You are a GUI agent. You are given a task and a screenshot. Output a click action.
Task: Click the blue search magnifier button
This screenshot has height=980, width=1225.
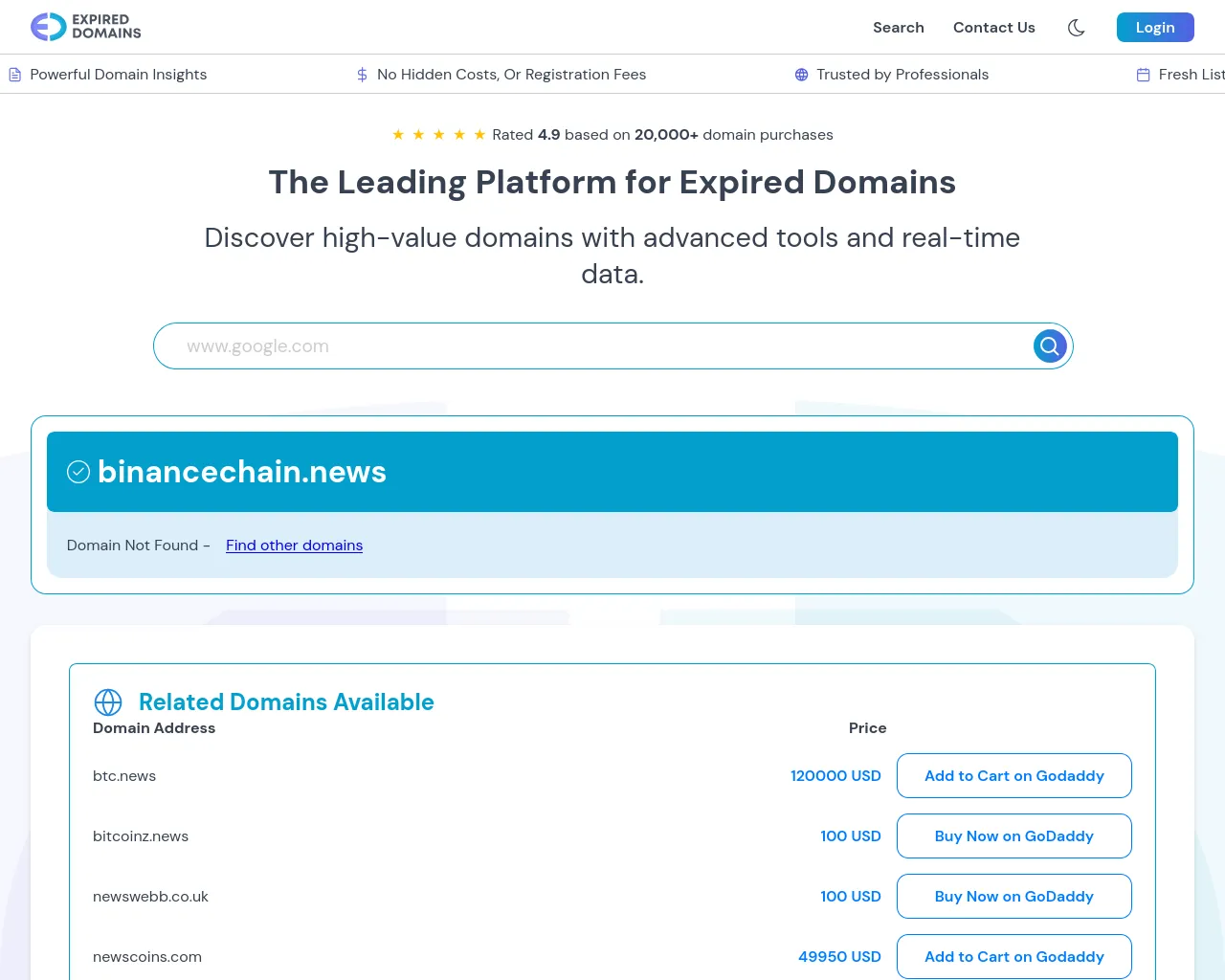(1050, 345)
